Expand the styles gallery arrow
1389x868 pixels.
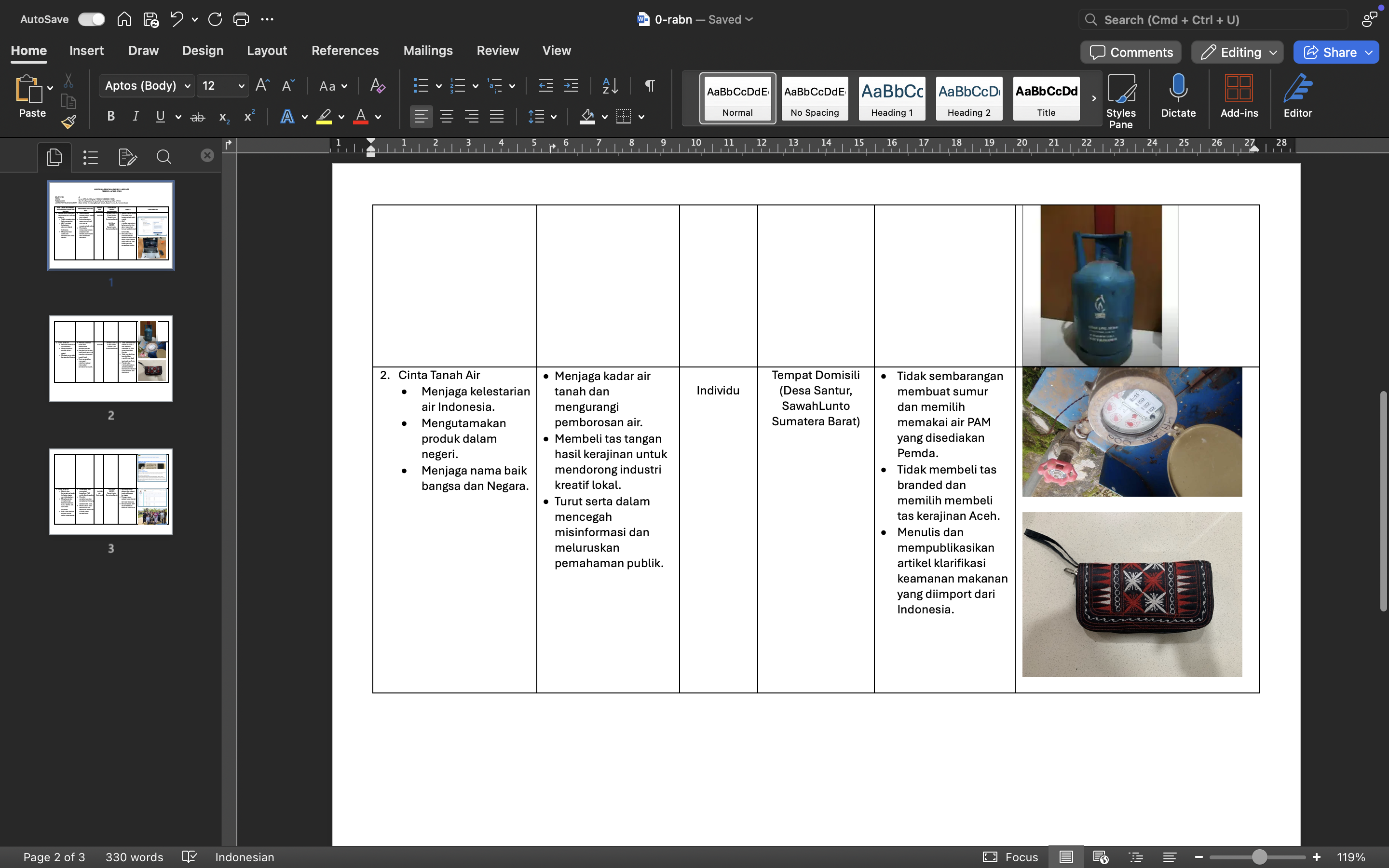click(x=1094, y=98)
